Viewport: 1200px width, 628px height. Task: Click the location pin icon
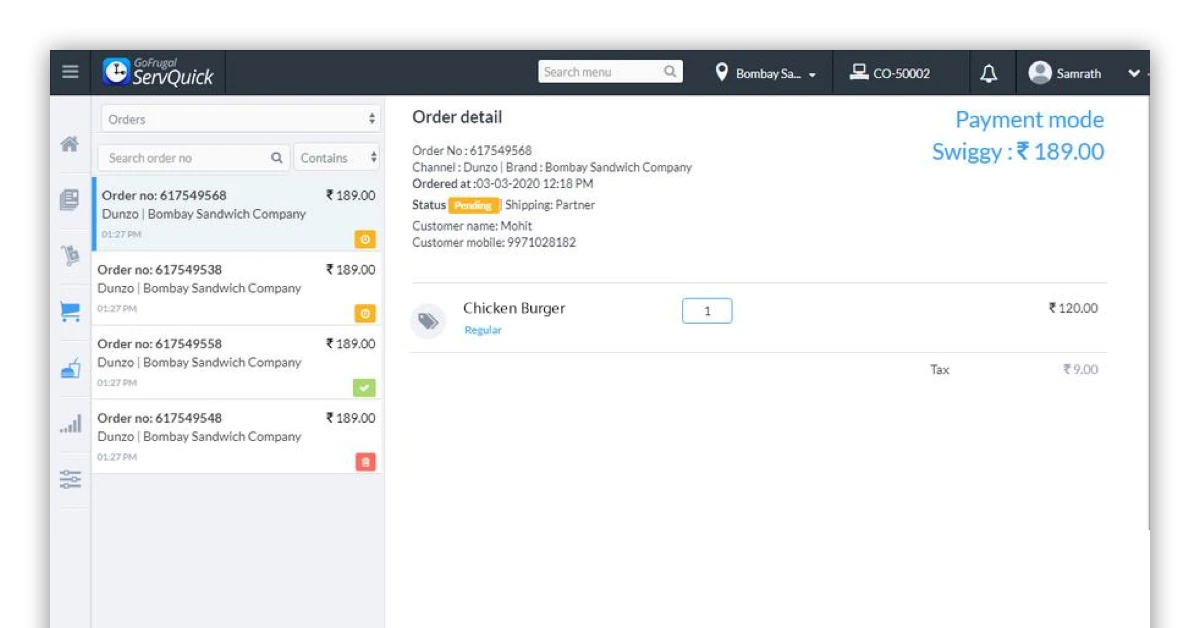(x=722, y=73)
